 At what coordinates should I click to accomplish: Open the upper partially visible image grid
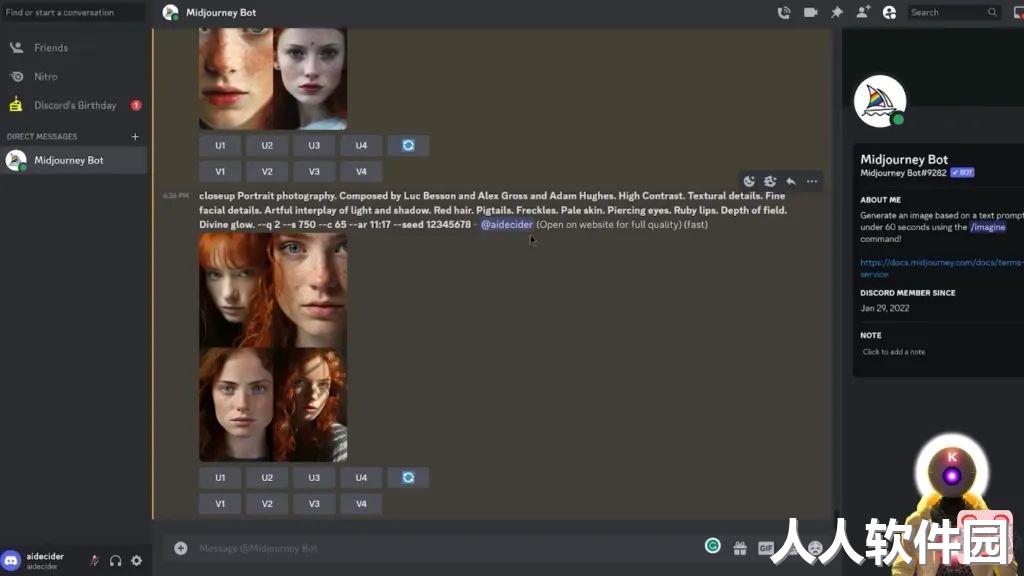pos(273,78)
